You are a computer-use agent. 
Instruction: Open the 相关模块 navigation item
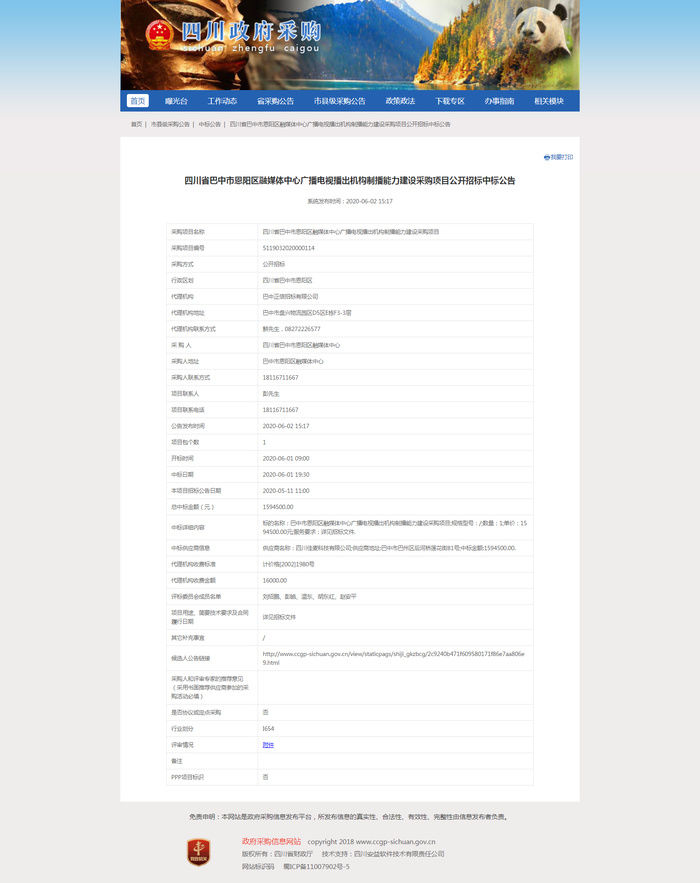tap(549, 101)
